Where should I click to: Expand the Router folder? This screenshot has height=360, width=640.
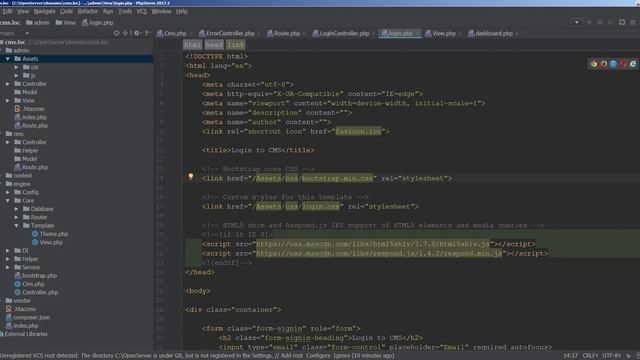[x=16, y=217]
